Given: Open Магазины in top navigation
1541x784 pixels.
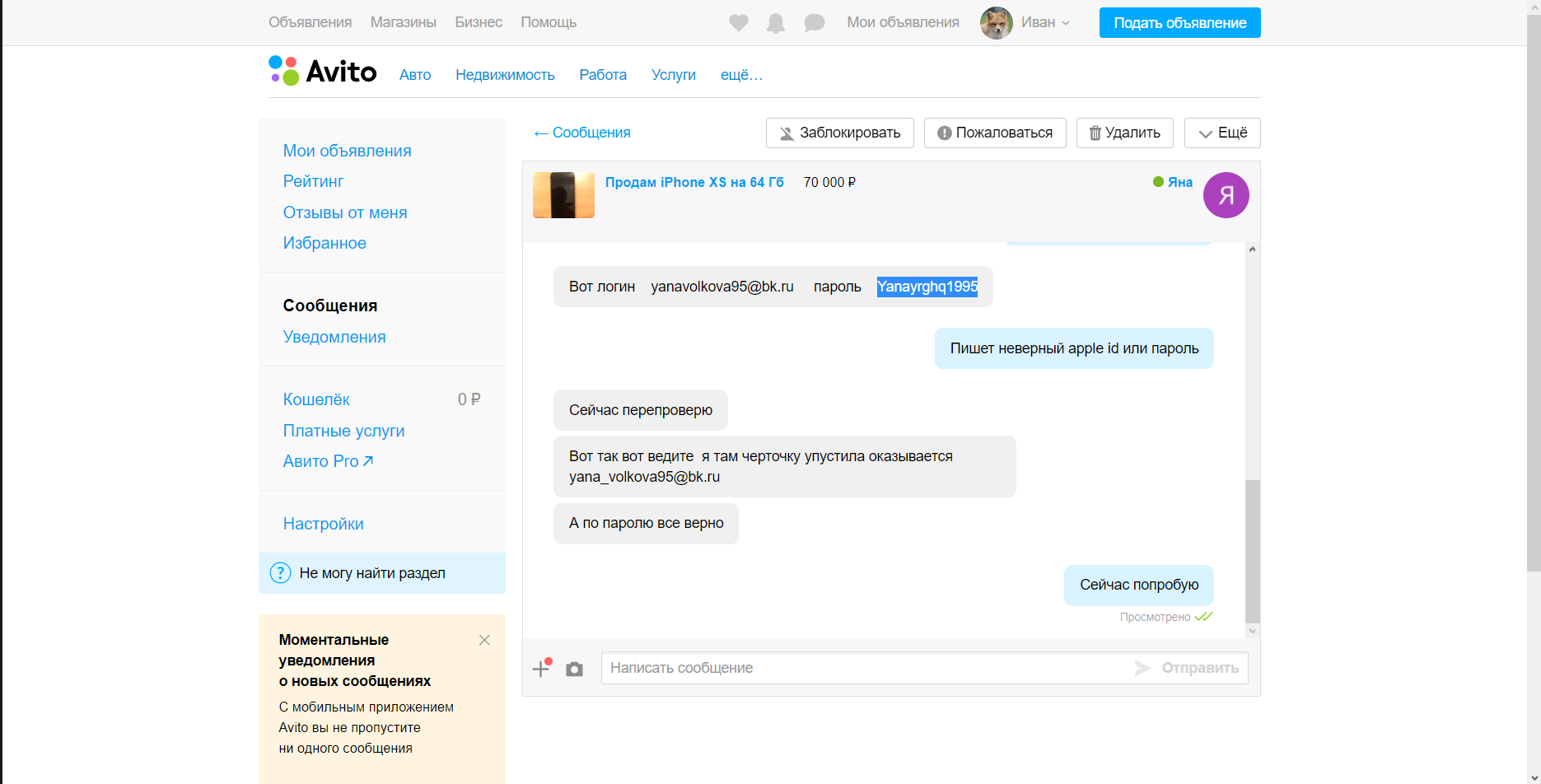Looking at the screenshot, I should pos(404,22).
